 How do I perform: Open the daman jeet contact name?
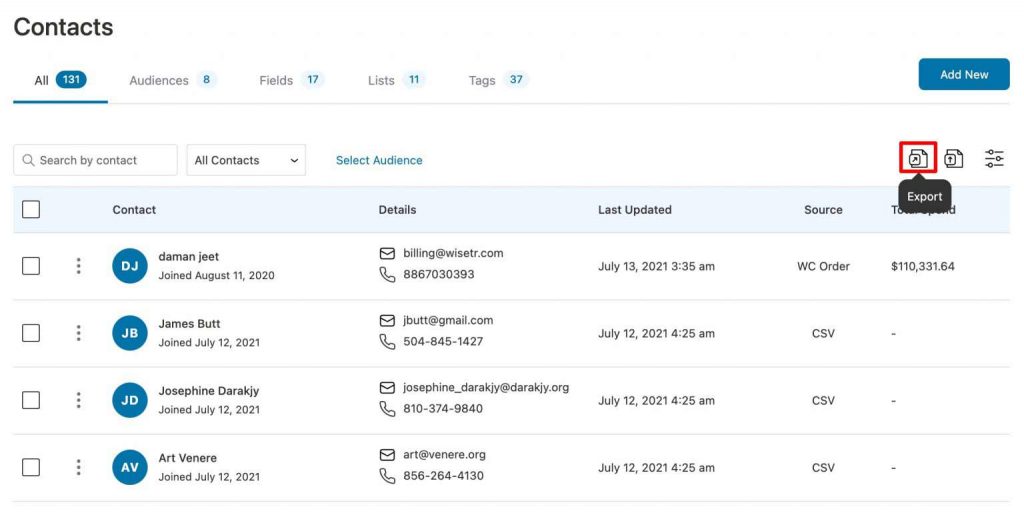(189, 257)
